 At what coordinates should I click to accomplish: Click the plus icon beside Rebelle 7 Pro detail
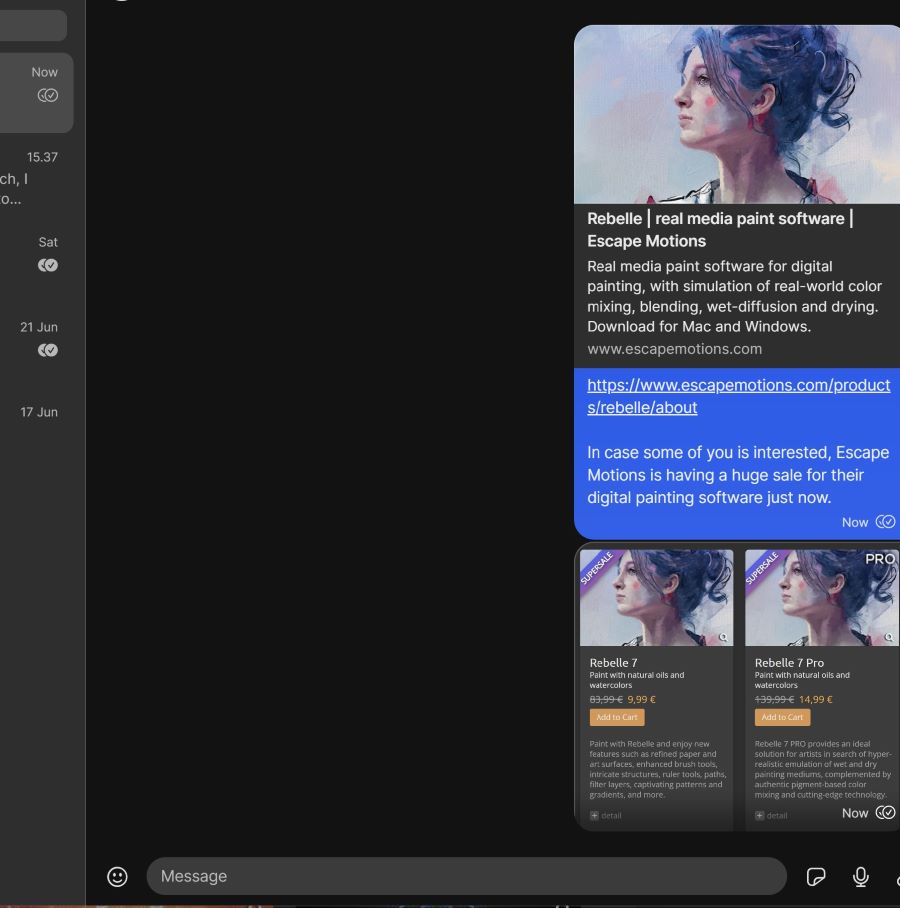coord(759,815)
